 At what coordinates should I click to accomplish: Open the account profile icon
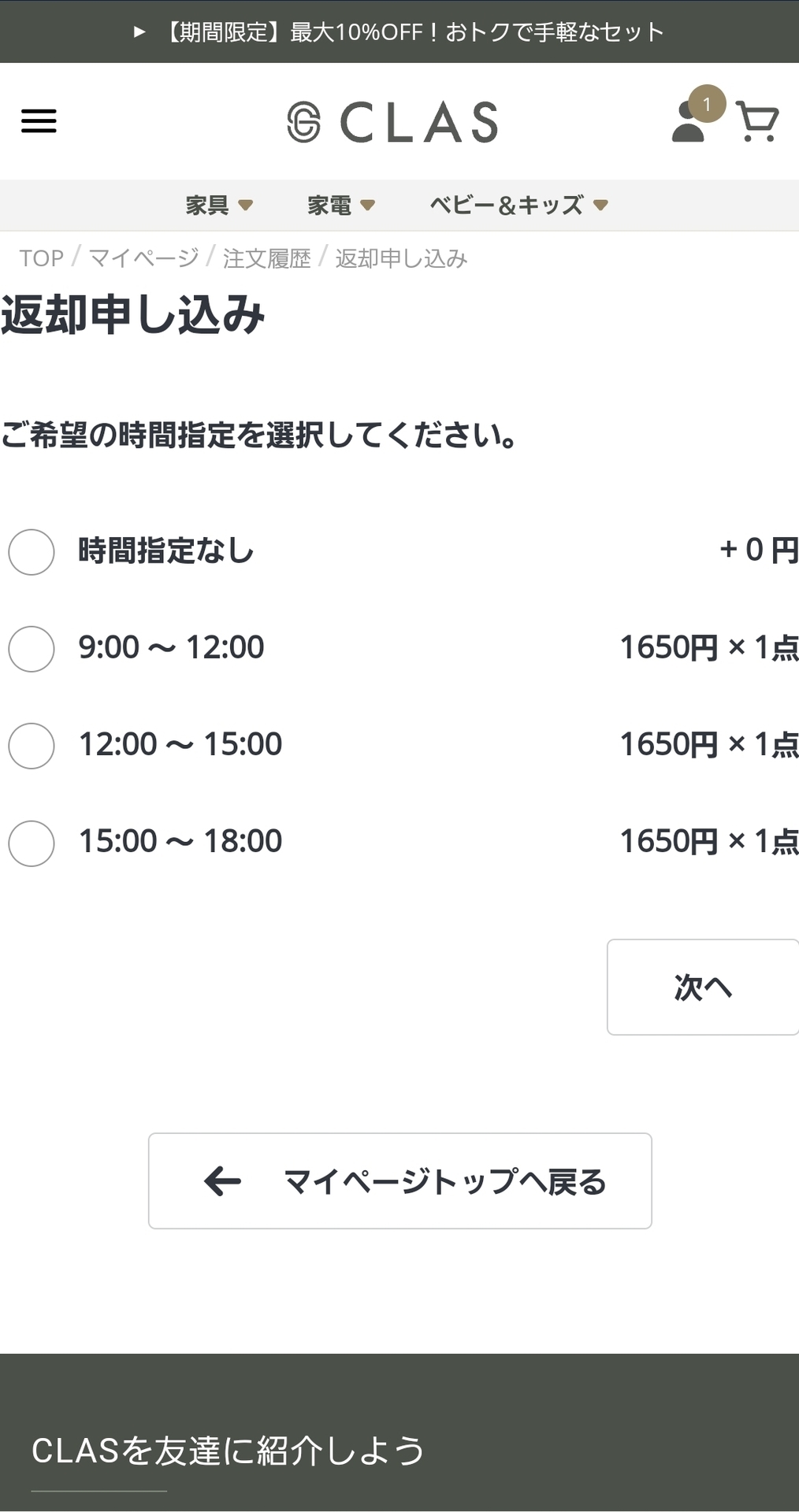686,126
